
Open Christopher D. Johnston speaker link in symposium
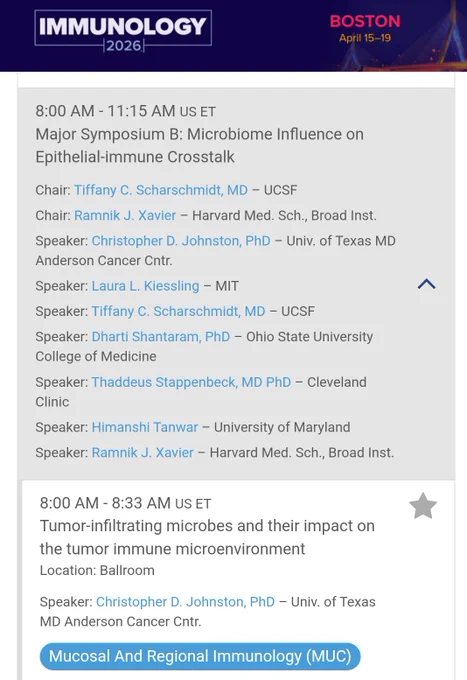(x=181, y=241)
